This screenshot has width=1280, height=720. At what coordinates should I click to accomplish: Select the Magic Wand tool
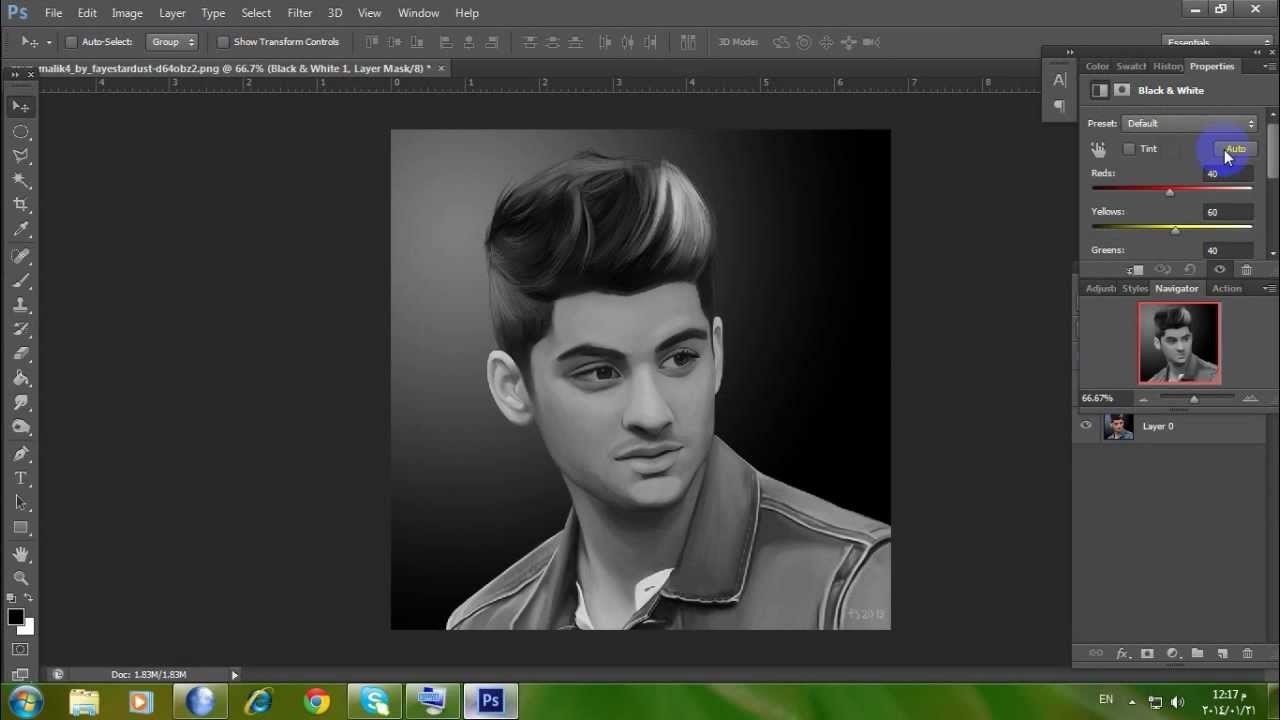tap(21, 180)
